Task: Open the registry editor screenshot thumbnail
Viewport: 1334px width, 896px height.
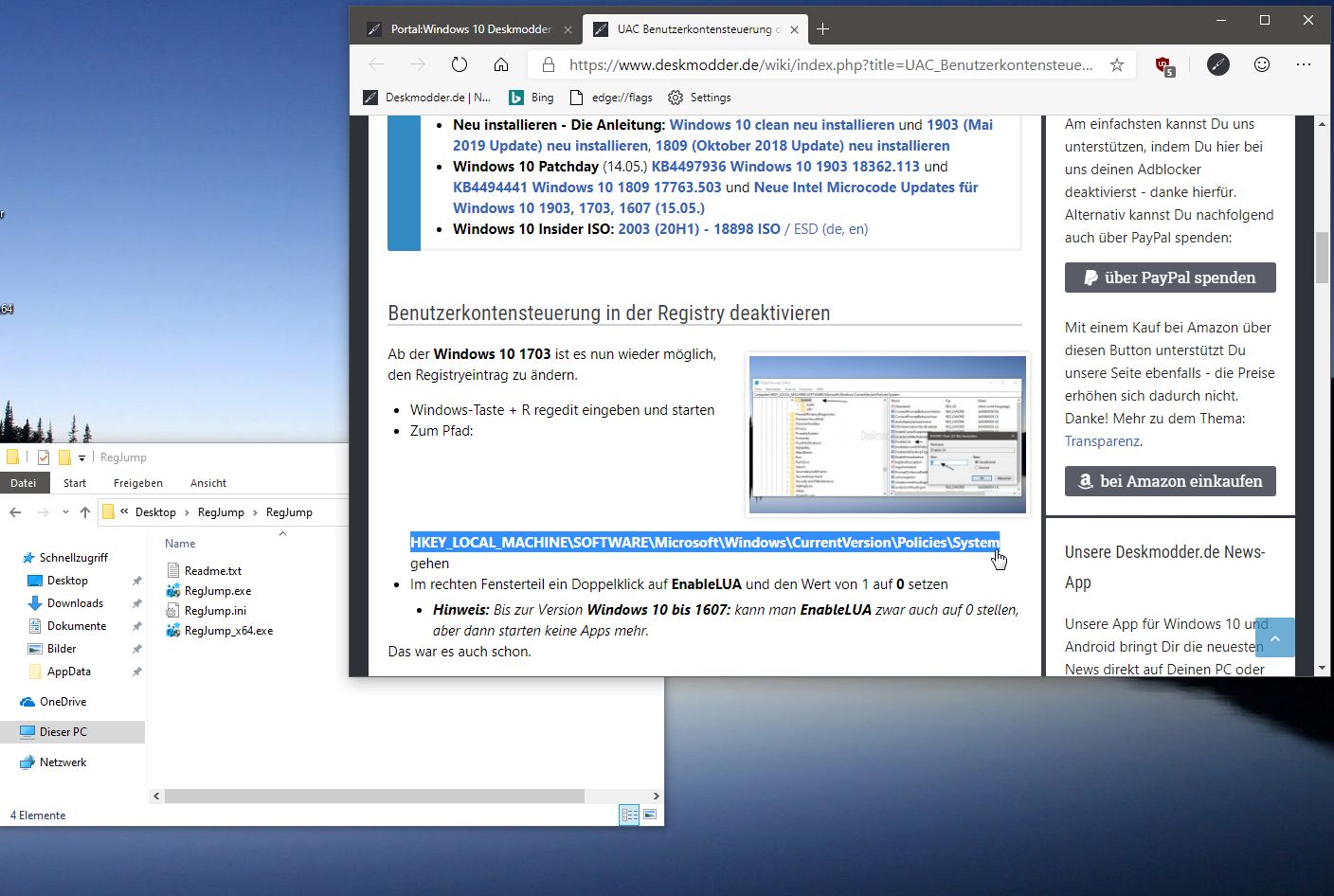Action: tap(887, 435)
